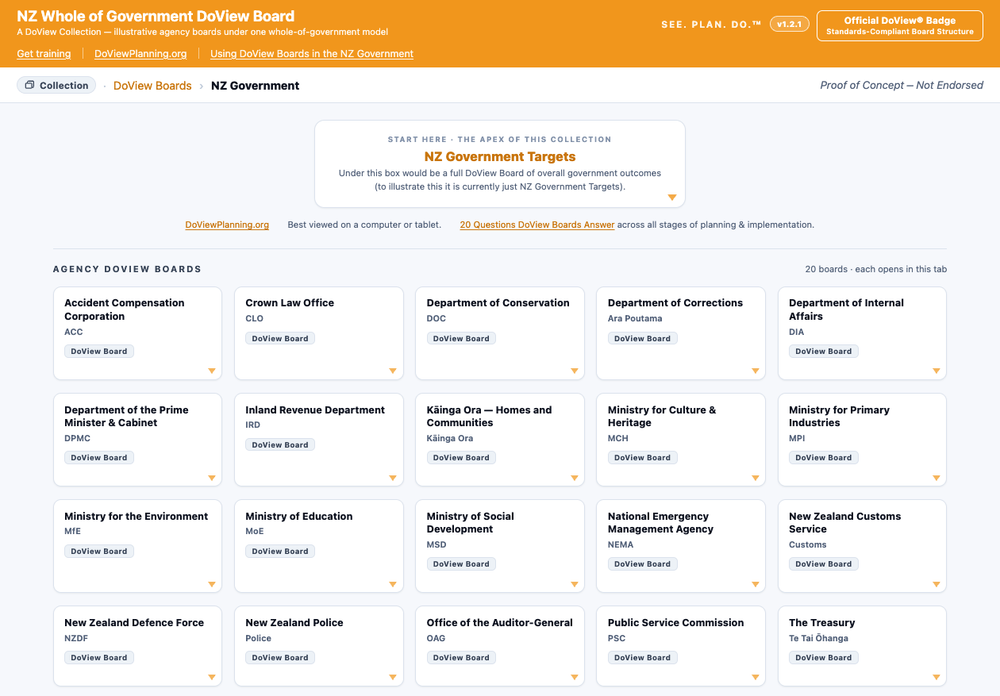Screen dimensions: 1000x696
Task: Click the Official DoView Badge button
Action: click(899, 26)
